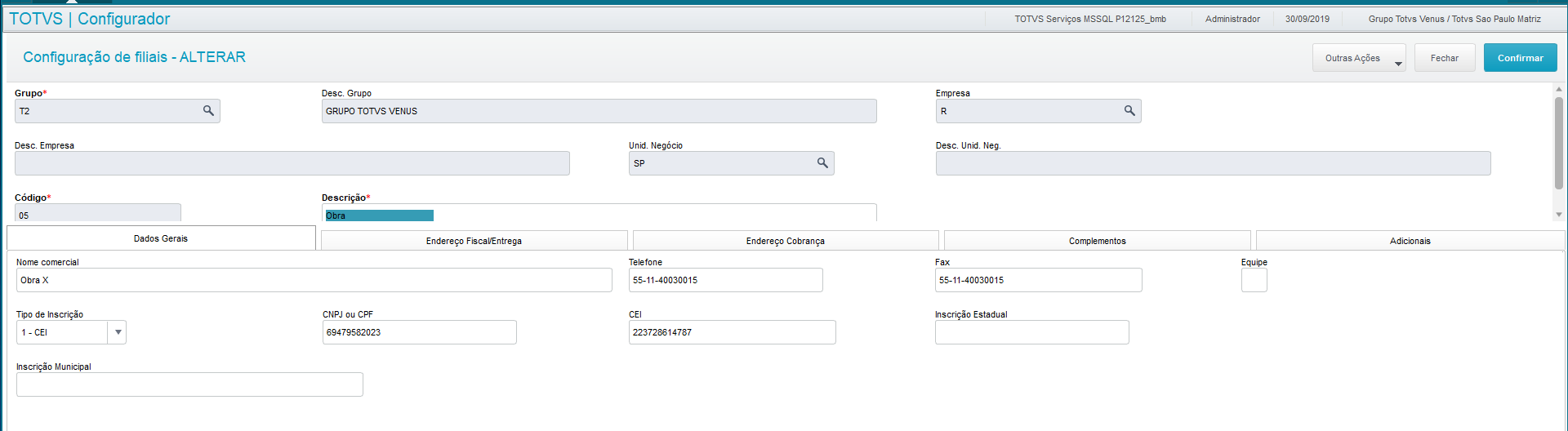The image size is (1568, 431).
Task: Click the CNPJ ou CPF field
Action: click(419, 332)
